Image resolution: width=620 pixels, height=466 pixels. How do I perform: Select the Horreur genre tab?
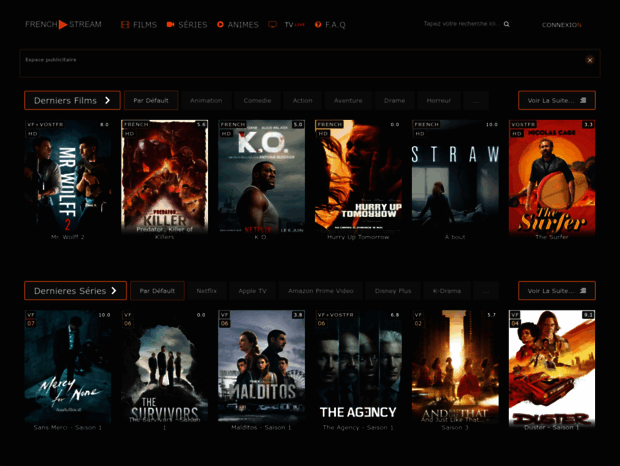(x=439, y=100)
